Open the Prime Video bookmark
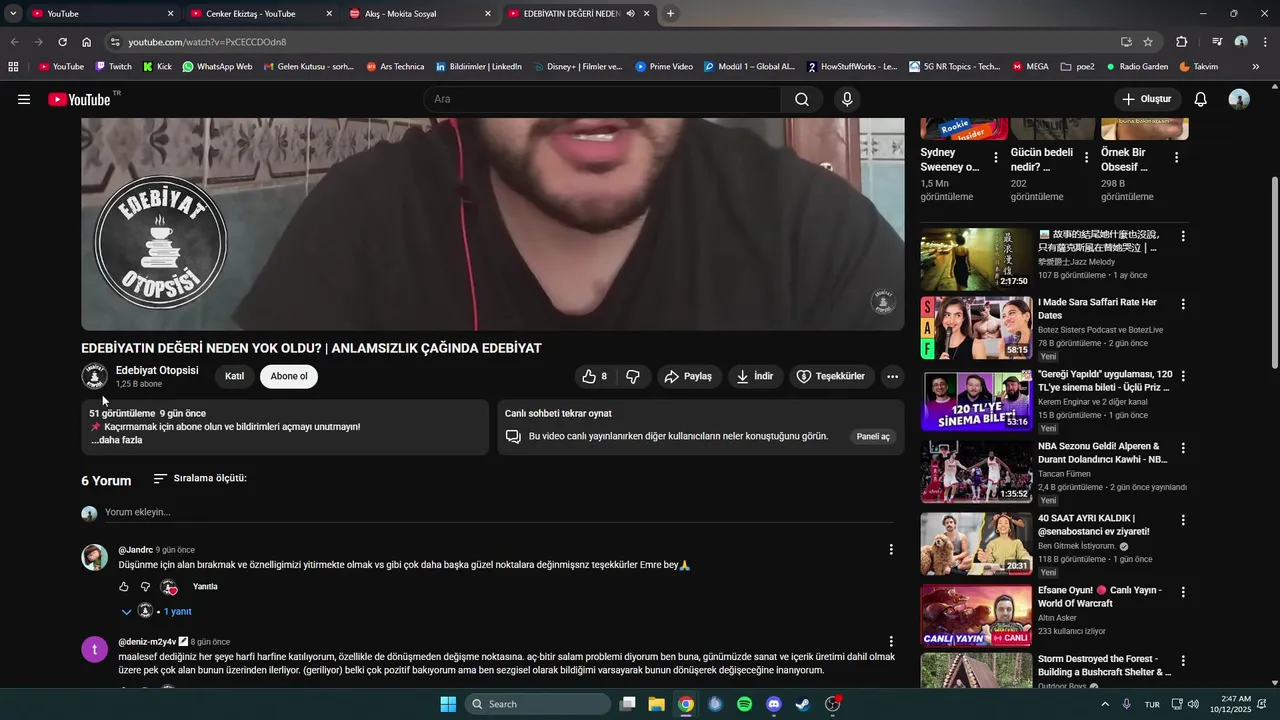This screenshot has width=1280, height=720. [664, 67]
